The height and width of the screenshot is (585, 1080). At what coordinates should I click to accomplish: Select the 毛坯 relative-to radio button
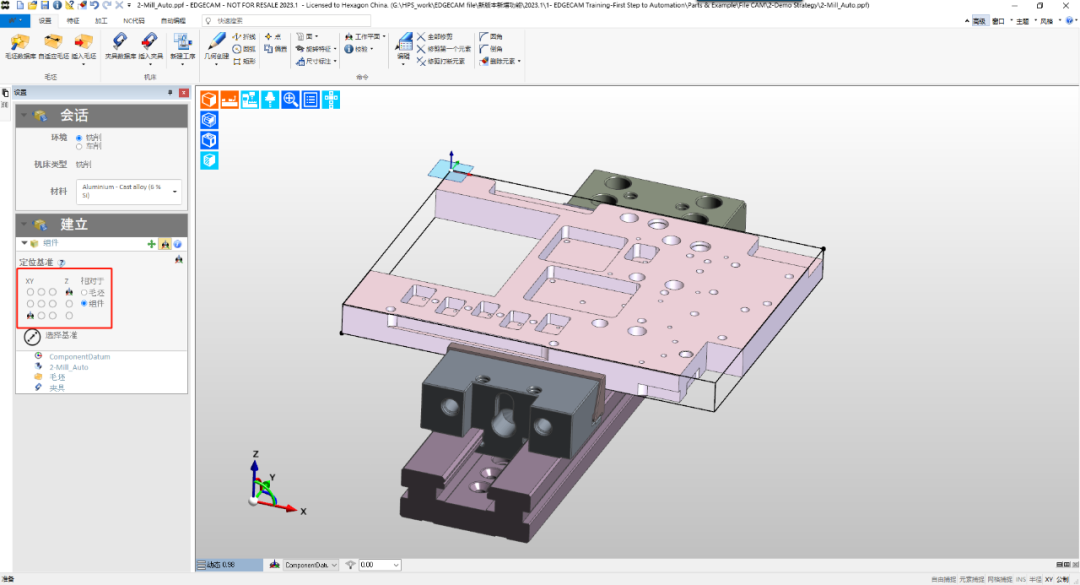(x=84, y=293)
